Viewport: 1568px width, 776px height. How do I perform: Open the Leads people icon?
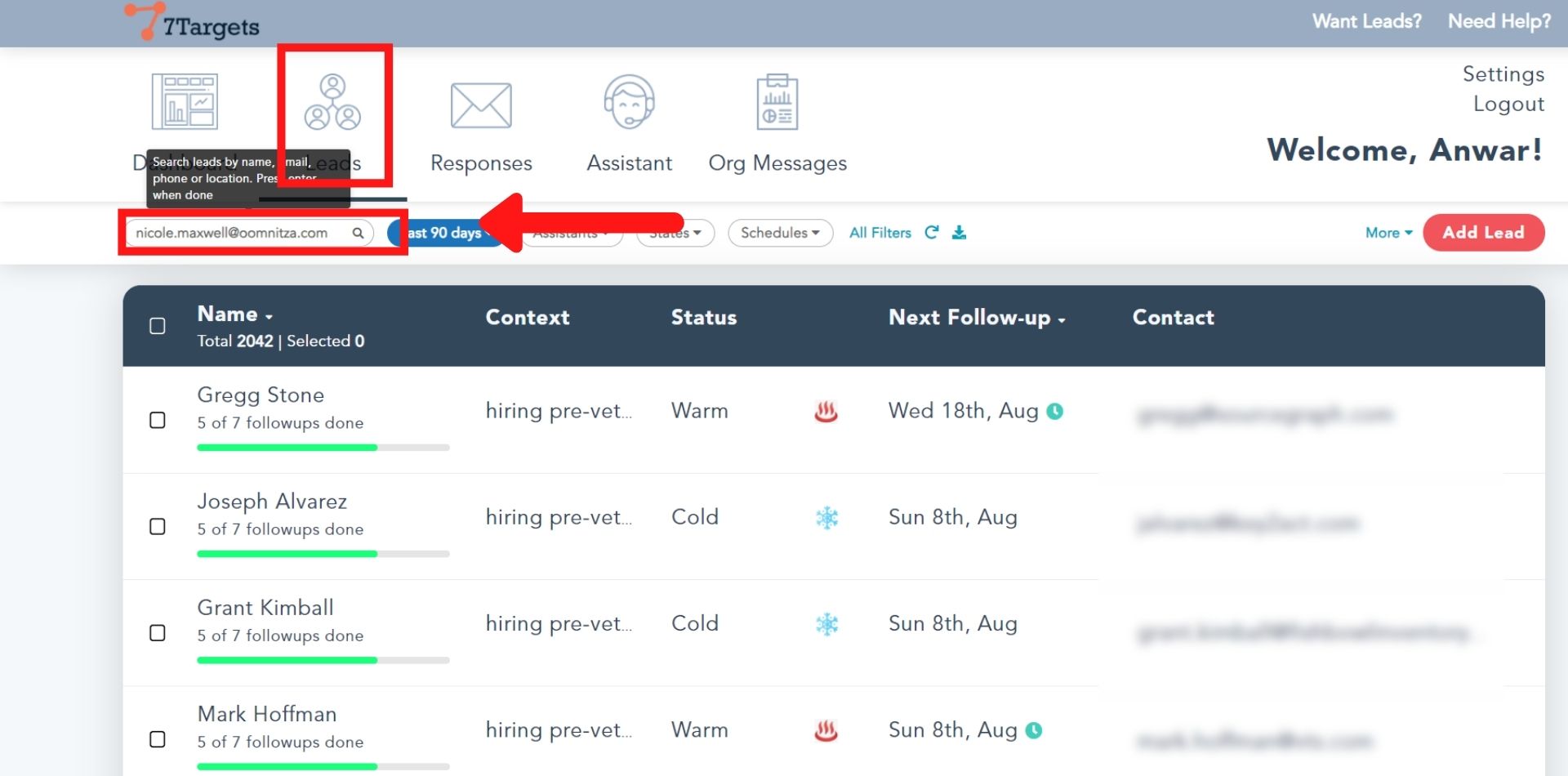pyautogui.click(x=332, y=102)
